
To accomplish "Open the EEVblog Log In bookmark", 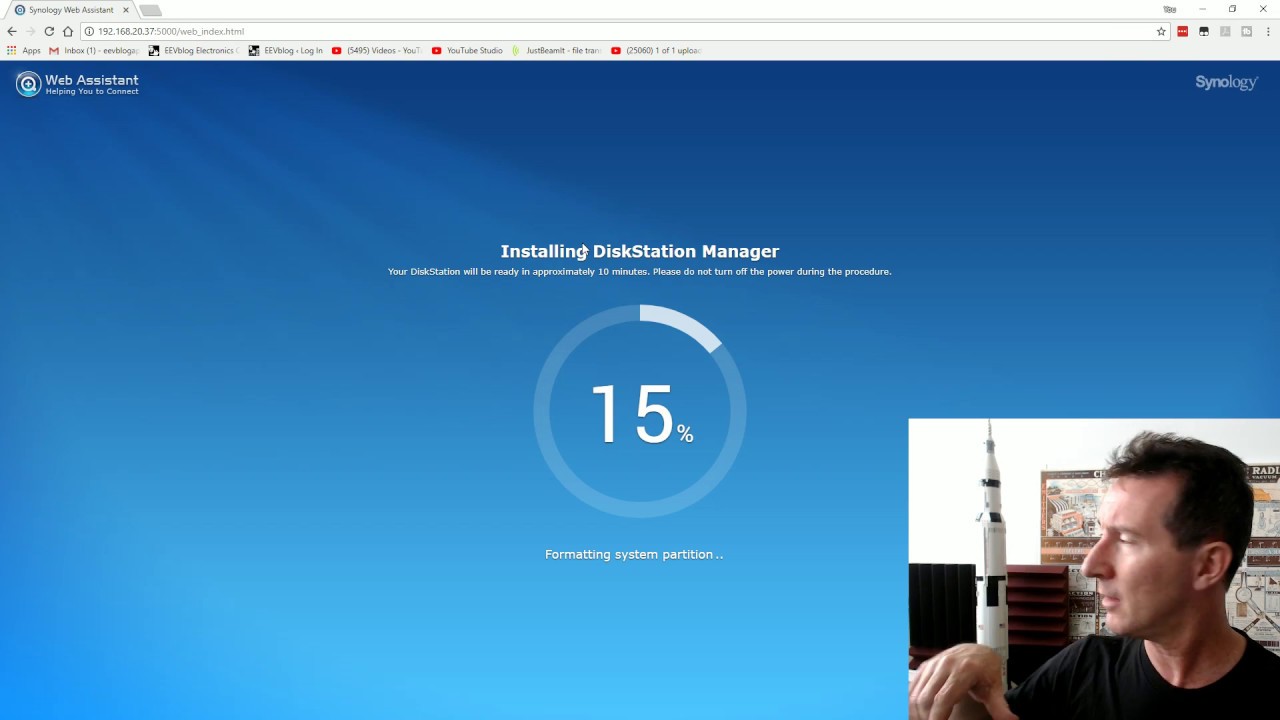I will (286, 50).
